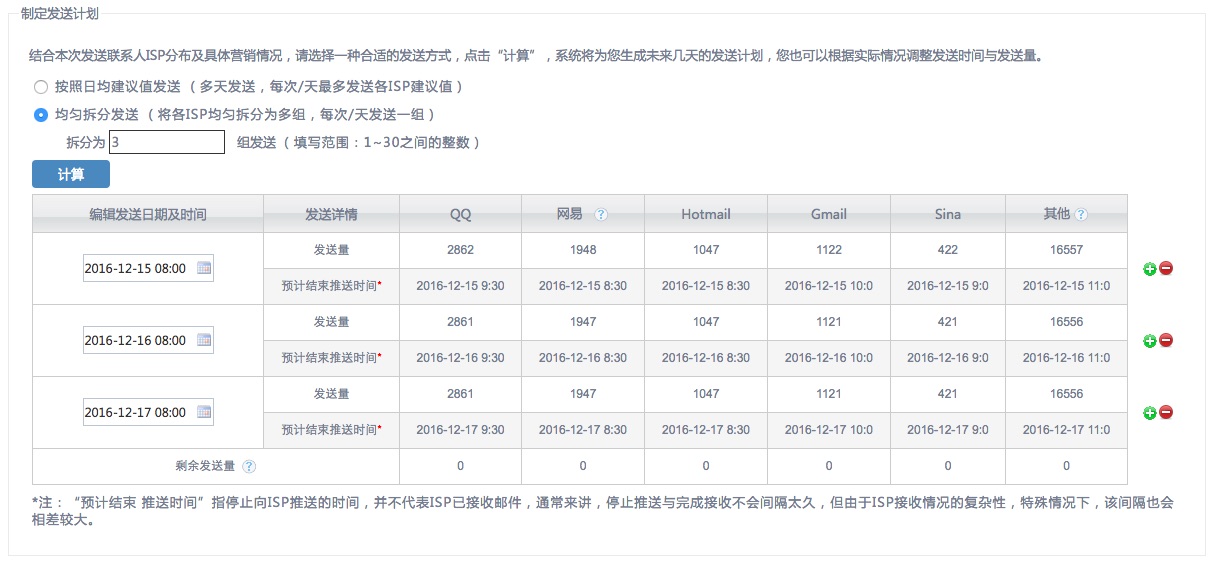
Task: Add a row after the 2016-12-17 plan
Action: [x=1150, y=412]
